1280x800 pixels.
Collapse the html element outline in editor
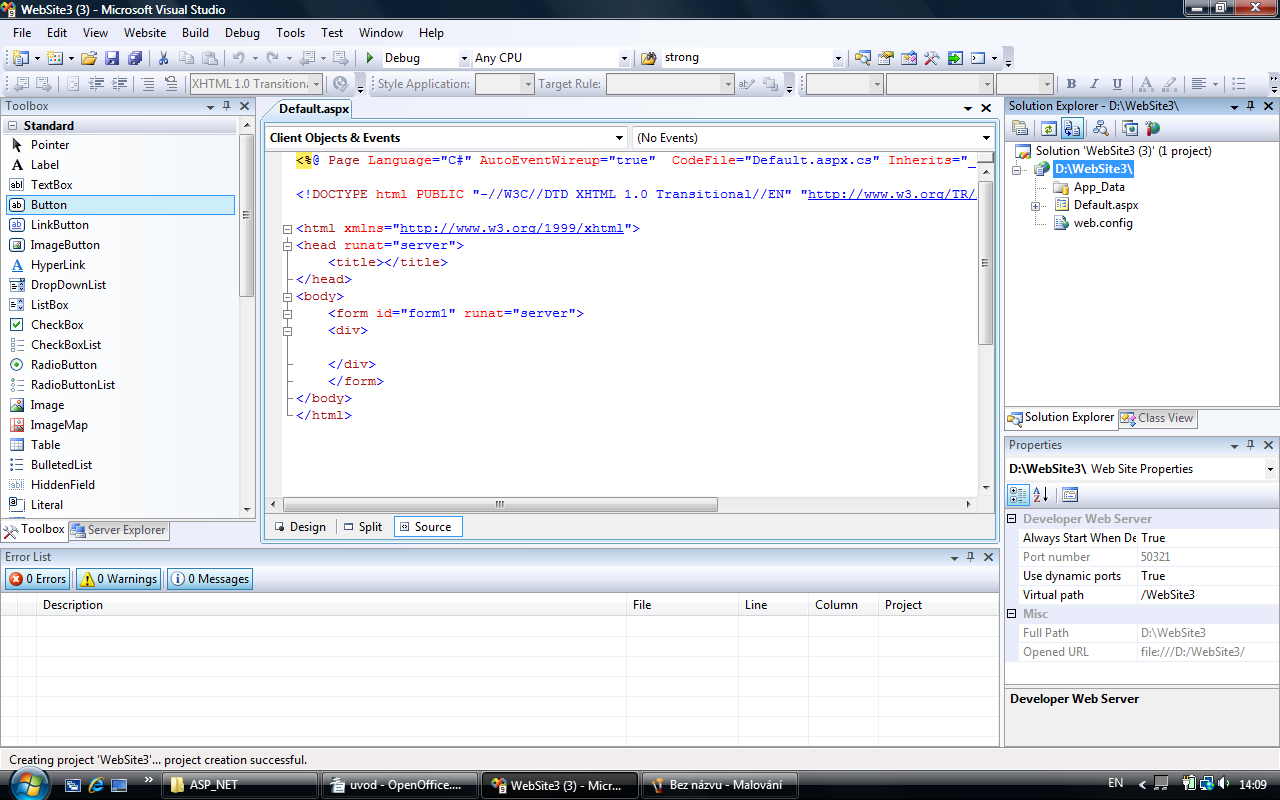point(288,229)
